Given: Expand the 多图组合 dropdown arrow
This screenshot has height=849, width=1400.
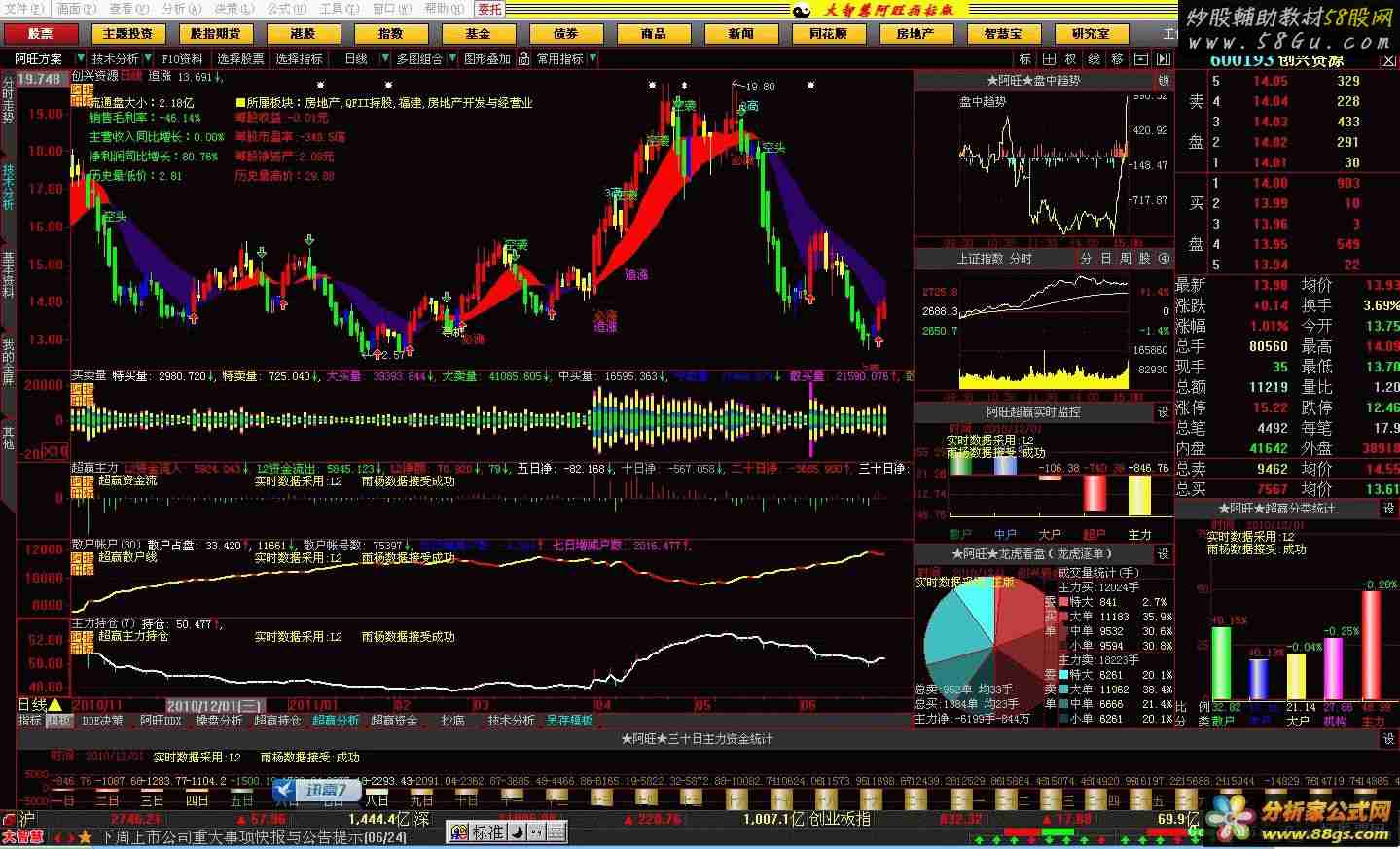Looking at the screenshot, I should (x=453, y=59).
